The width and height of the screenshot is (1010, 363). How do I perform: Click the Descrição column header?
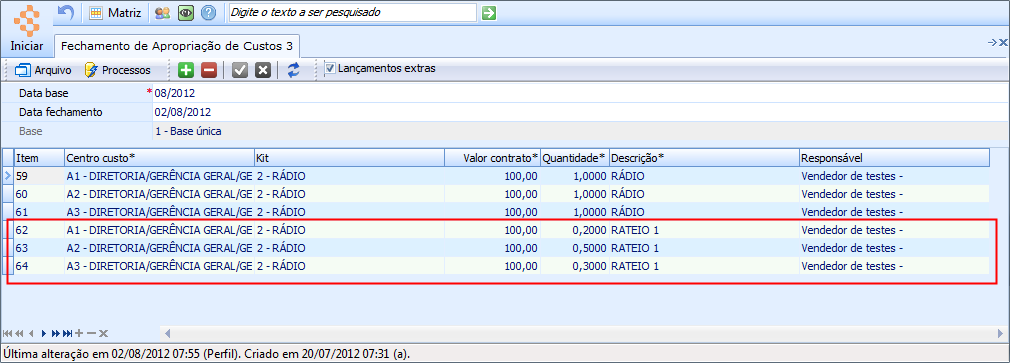(704, 158)
